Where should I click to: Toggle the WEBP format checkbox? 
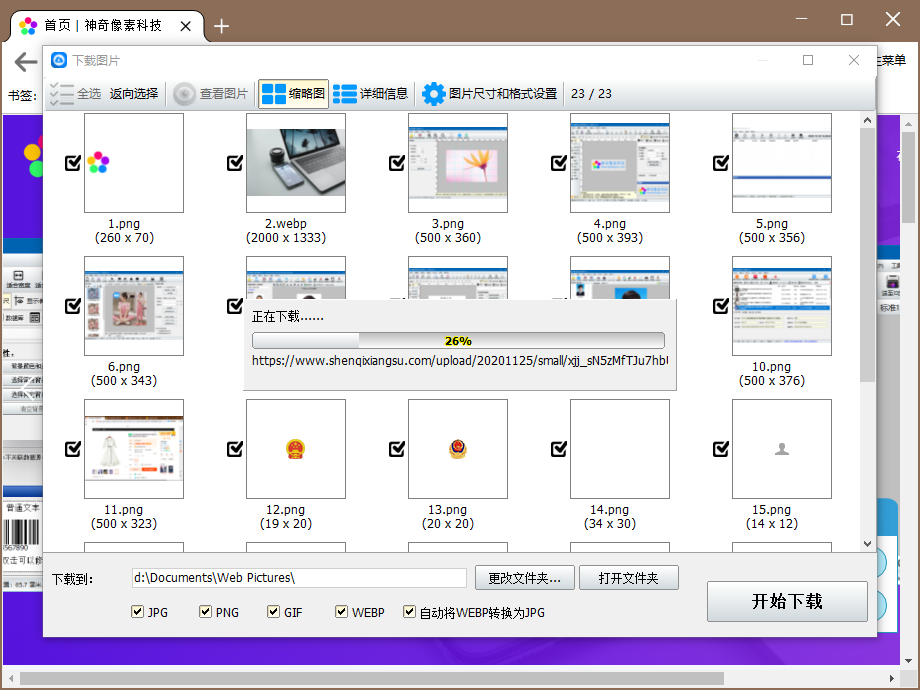coord(342,612)
